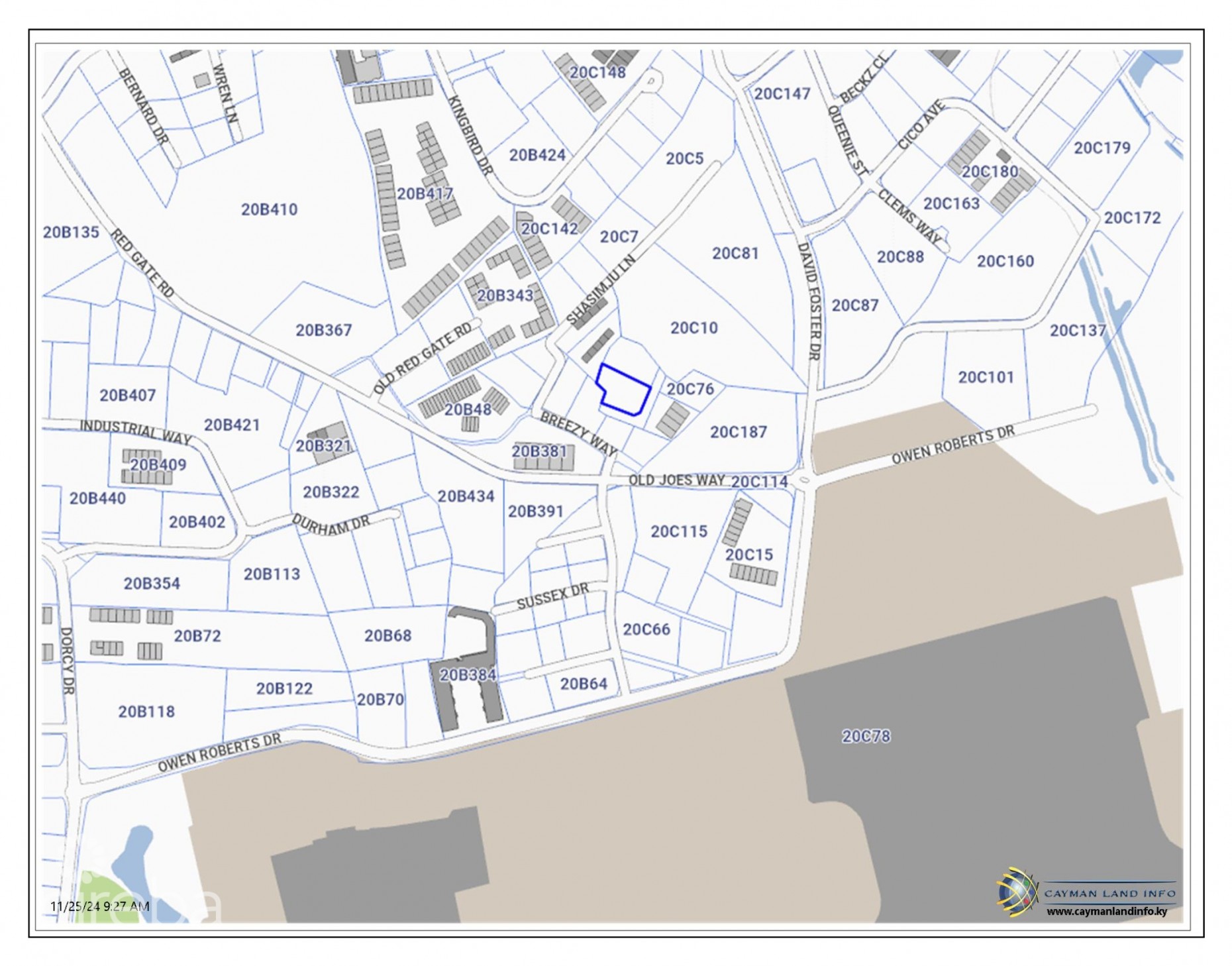Click the David Foster Dr road label

(809, 301)
